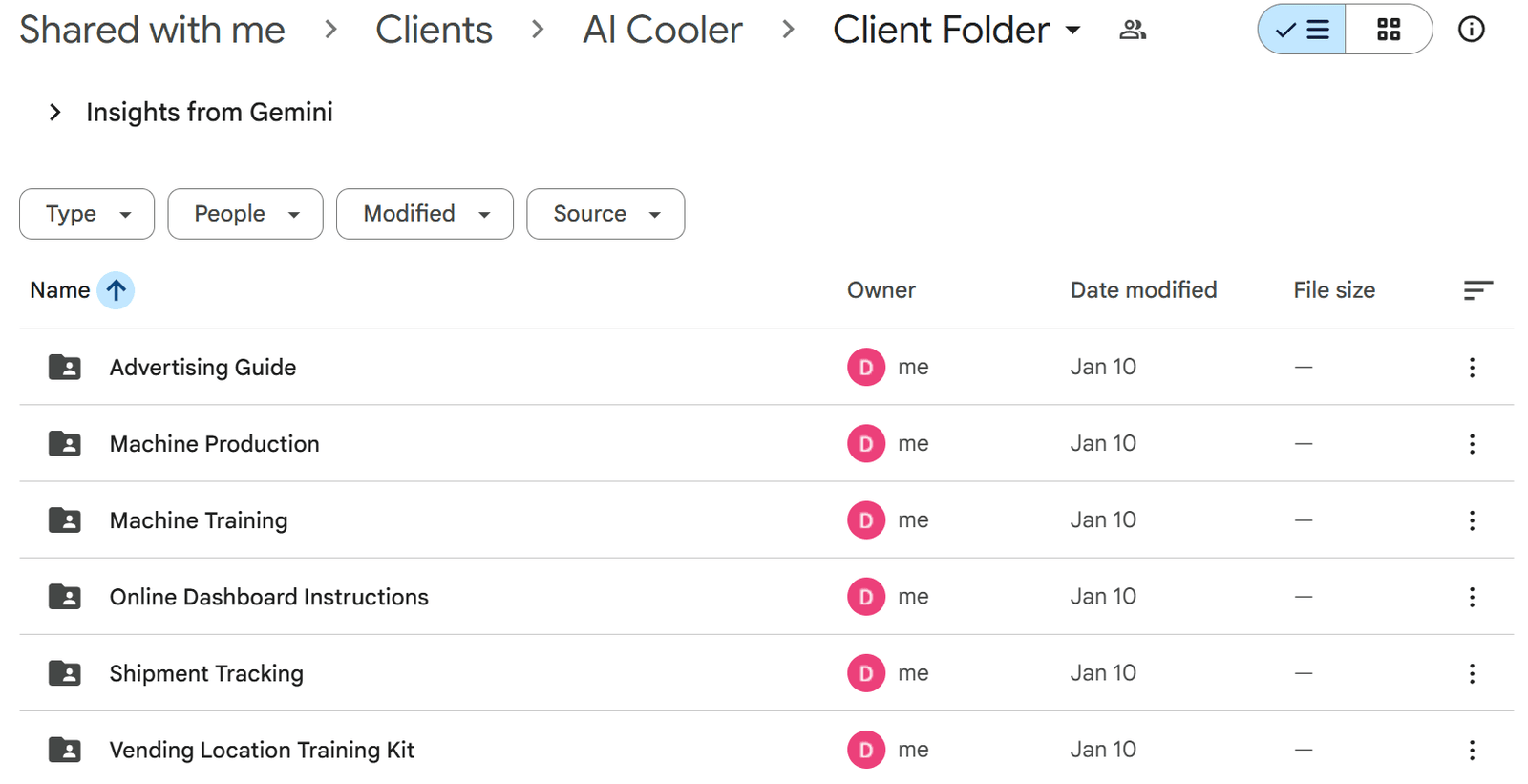This screenshot has width=1528, height=784.
Task: Expand Insights from Gemini section
Action: 55,113
